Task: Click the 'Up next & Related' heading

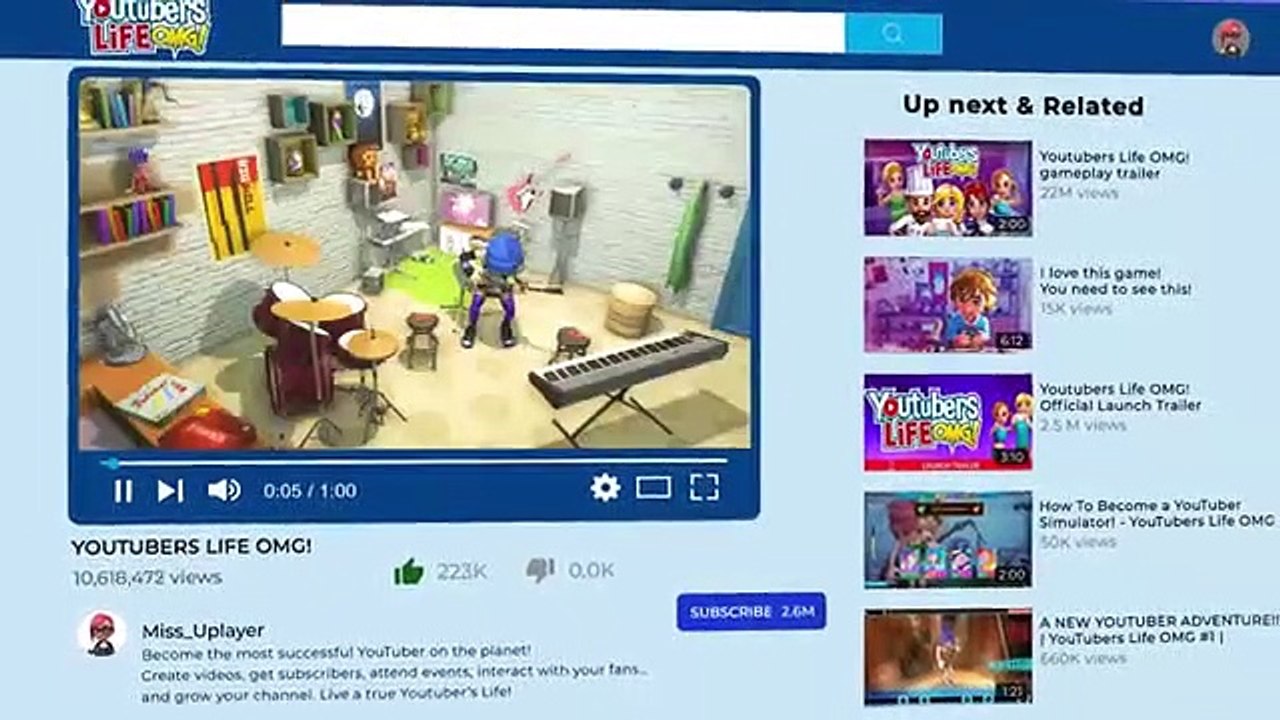Action: pyautogui.click(x=1023, y=105)
